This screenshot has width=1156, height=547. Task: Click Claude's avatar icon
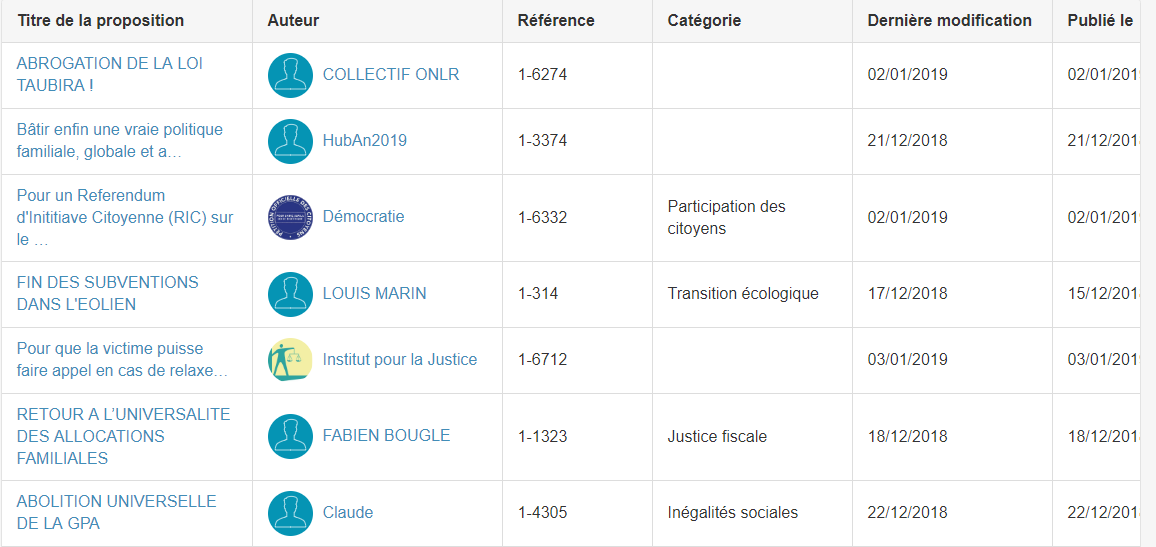[290, 513]
